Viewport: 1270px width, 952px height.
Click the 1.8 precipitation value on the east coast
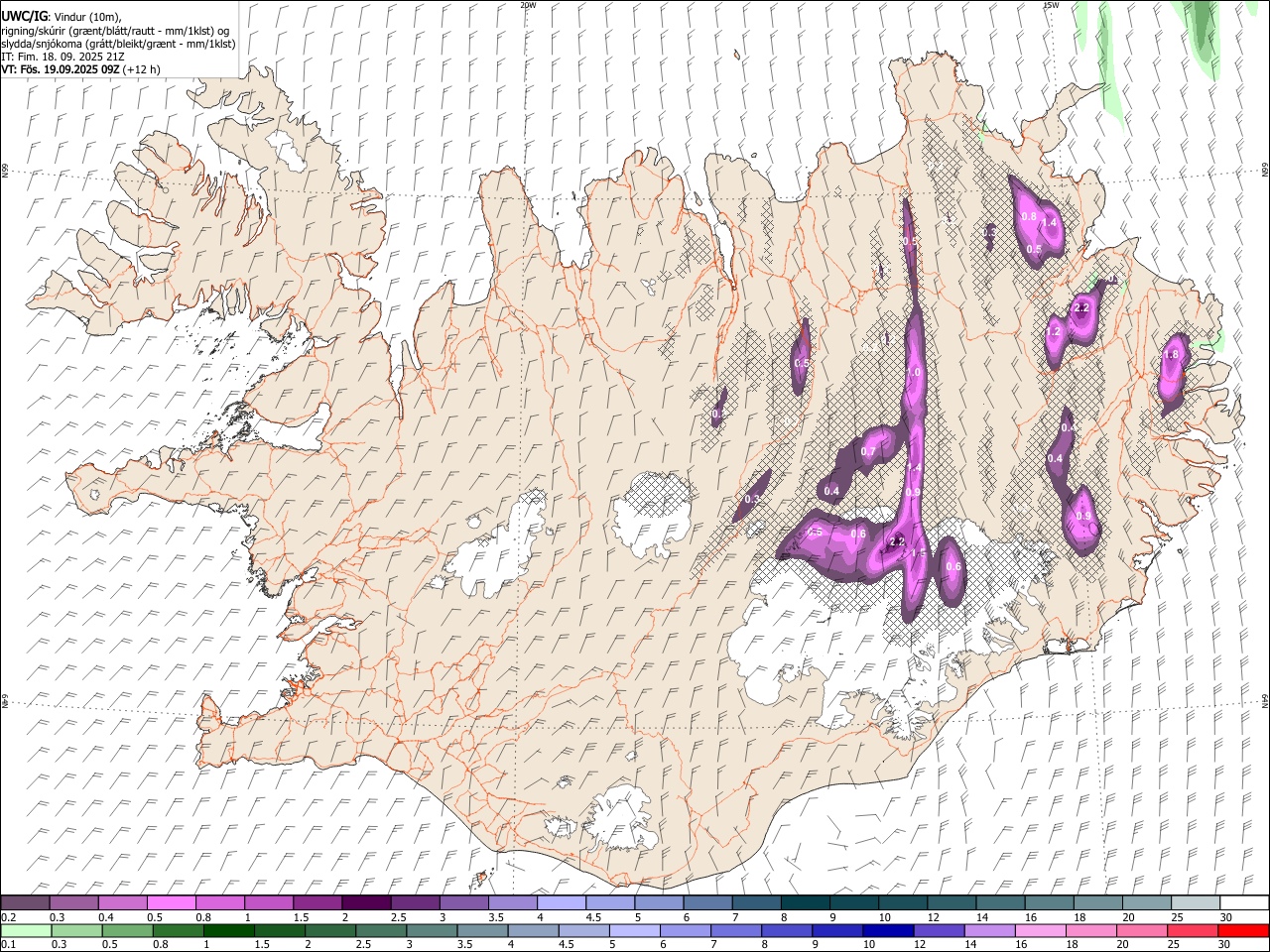point(1171,355)
